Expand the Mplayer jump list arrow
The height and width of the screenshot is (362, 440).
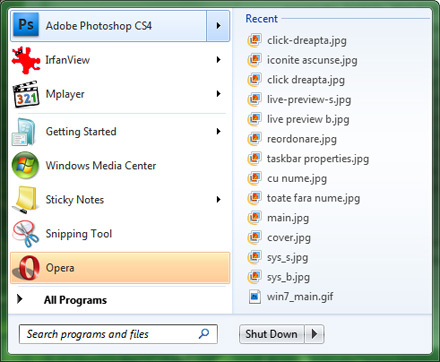click(x=218, y=94)
